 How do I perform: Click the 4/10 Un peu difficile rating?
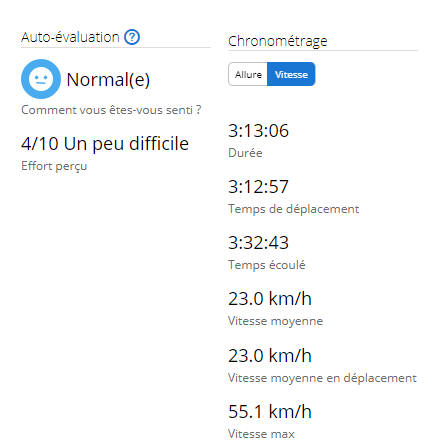[105, 144]
